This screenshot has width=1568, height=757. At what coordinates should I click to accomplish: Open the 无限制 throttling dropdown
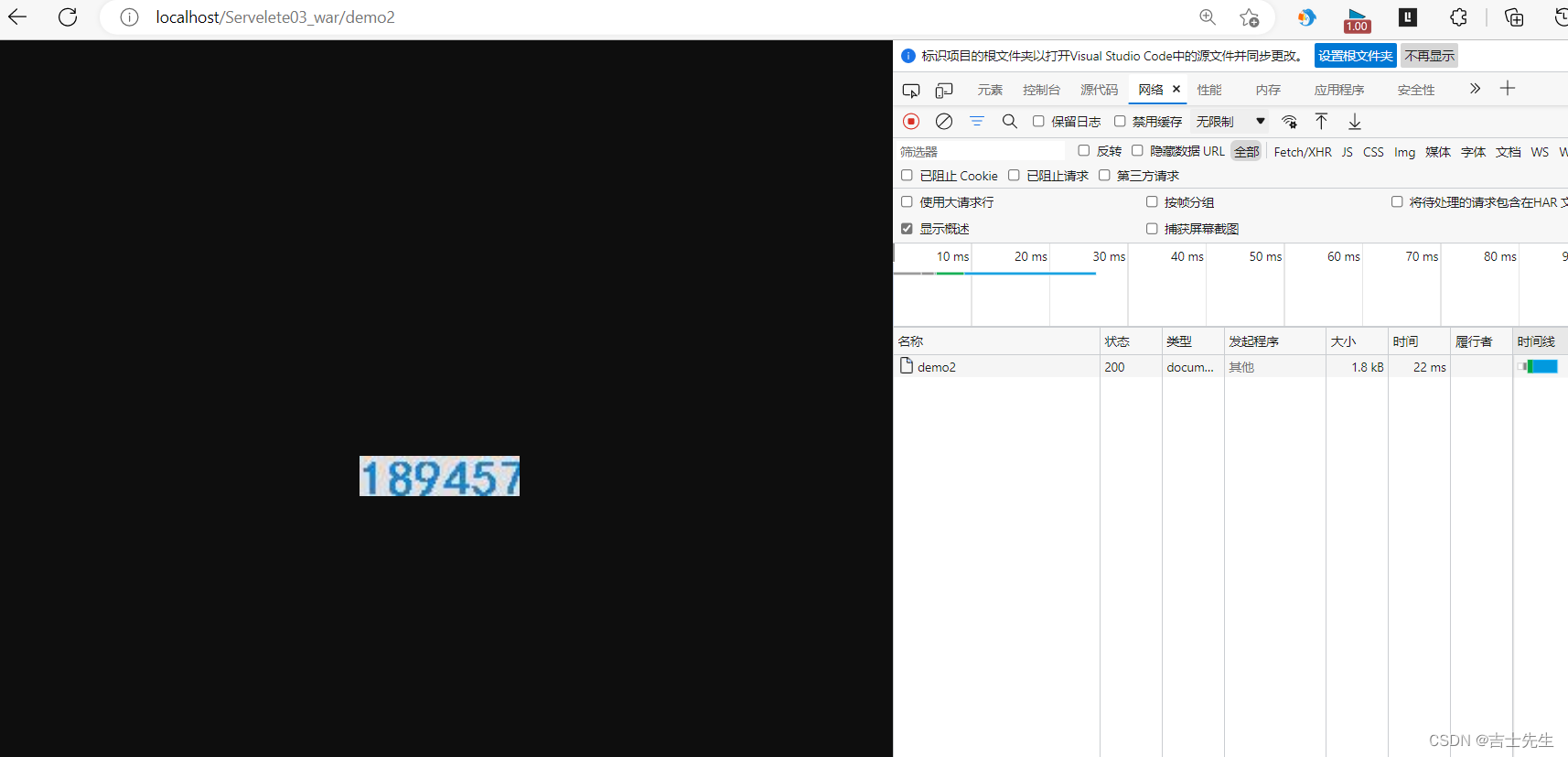pos(1230,121)
